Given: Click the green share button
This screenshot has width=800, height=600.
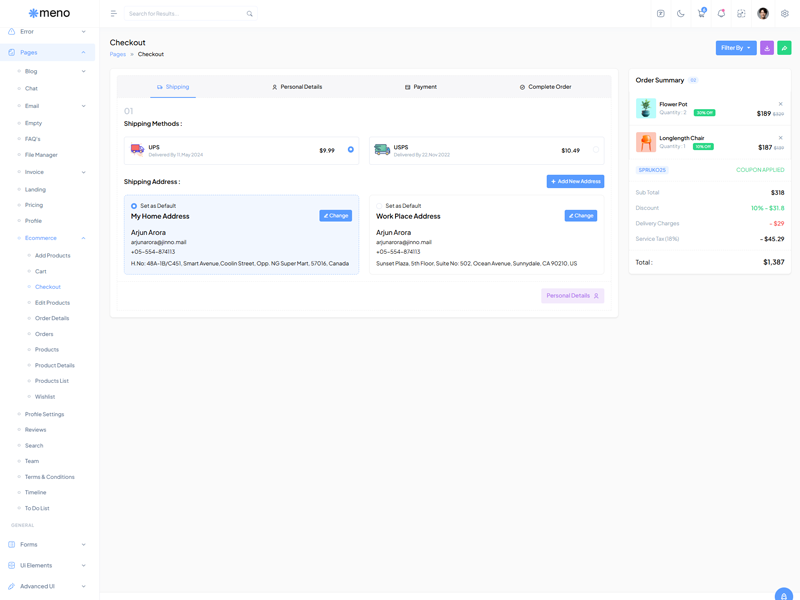Looking at the screenshot, I should 784,48.
